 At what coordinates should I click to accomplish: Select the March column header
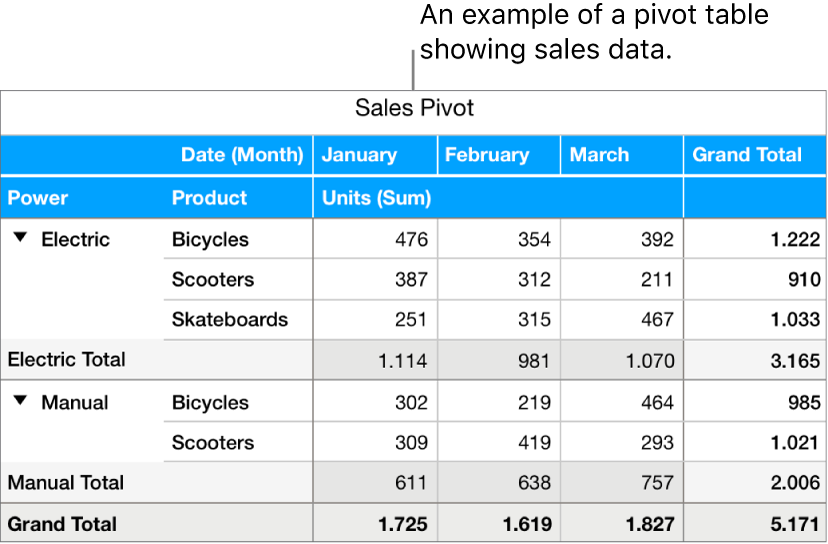pyautogui.click(x=599, y=155)
